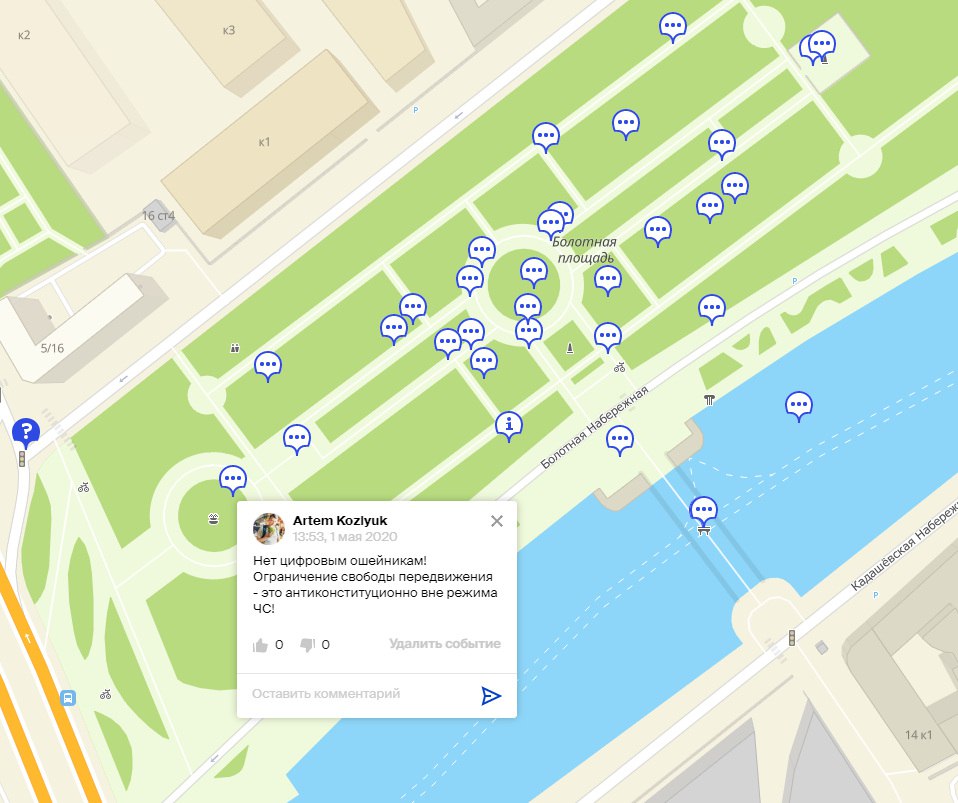Image resolution: width=958 pixels, height=803 pixels.
Task: Open chat marker beside Болотная Набережная label
Action: 620,441
